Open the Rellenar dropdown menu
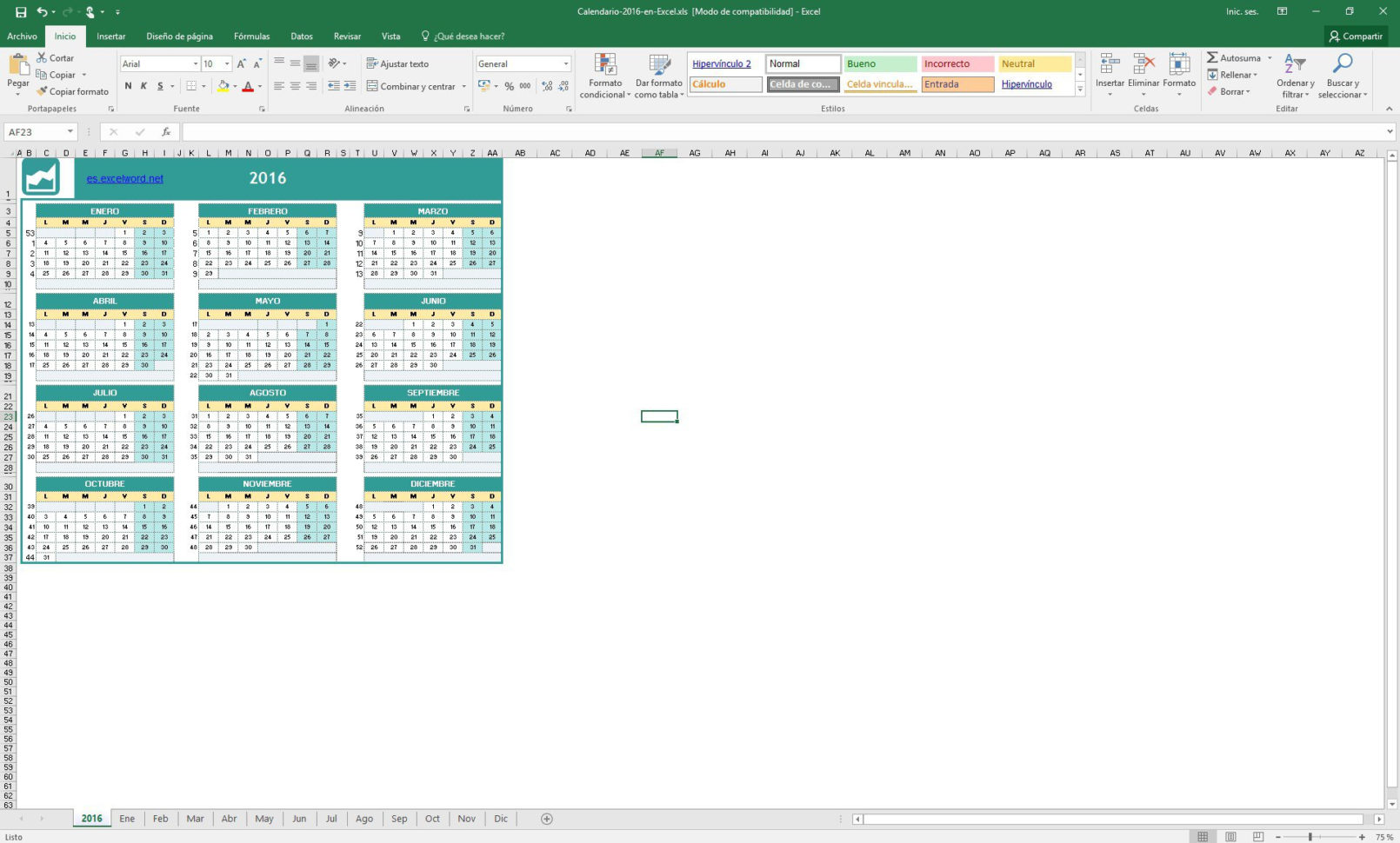The height and width of the screenshot is (843, 1400). click(1233, 75)
